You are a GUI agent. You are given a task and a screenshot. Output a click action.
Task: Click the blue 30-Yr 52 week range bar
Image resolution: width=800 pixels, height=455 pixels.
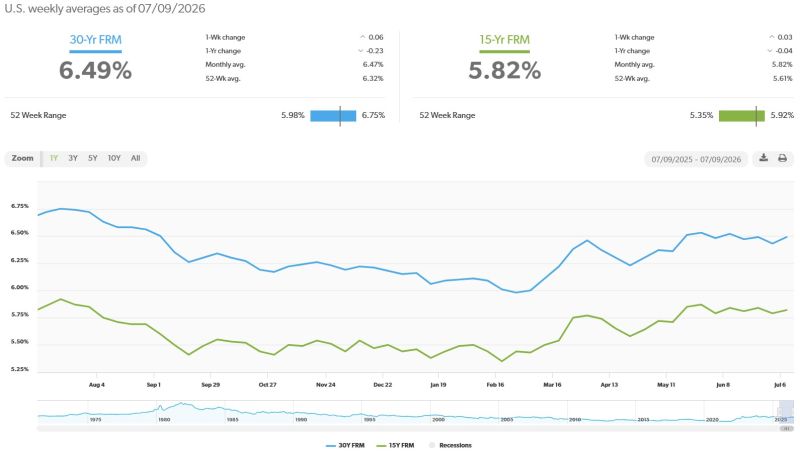(x=333, y=116)
